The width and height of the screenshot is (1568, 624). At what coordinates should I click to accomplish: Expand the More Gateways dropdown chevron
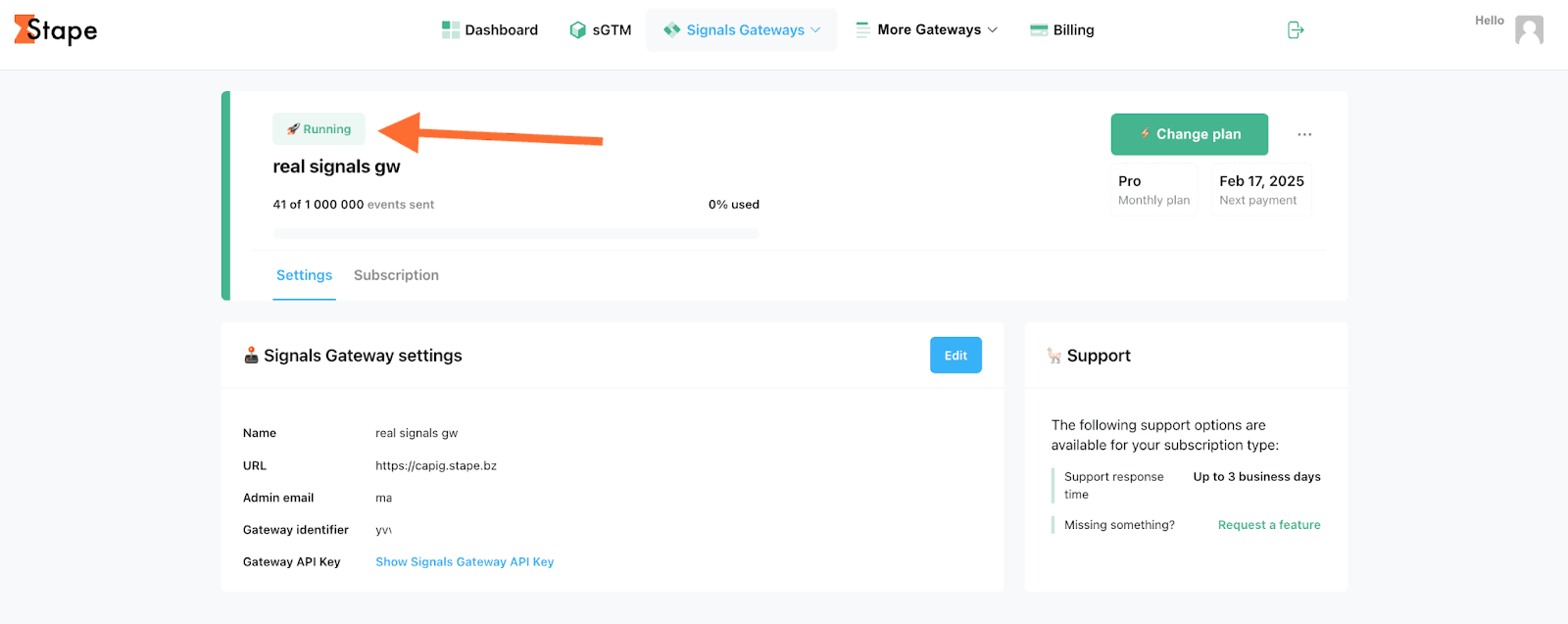tap(993, 30)
